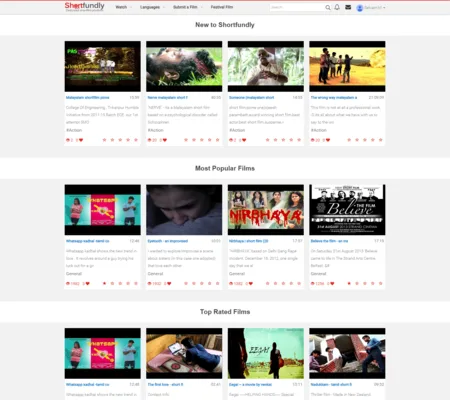450x400 pixels.
Task: Click inside the search input field
Action: [297, 7]
